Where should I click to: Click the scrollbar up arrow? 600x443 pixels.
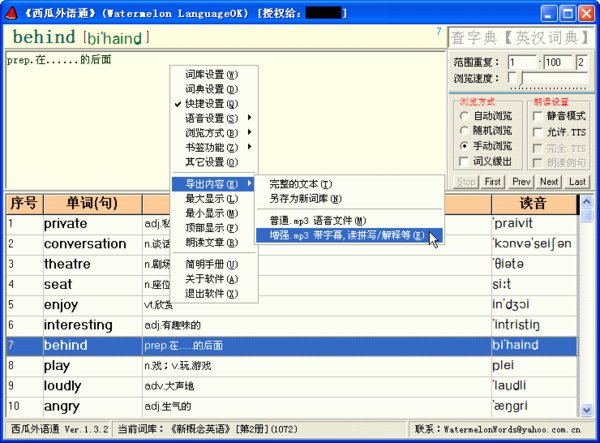click(x=586, y=202)
